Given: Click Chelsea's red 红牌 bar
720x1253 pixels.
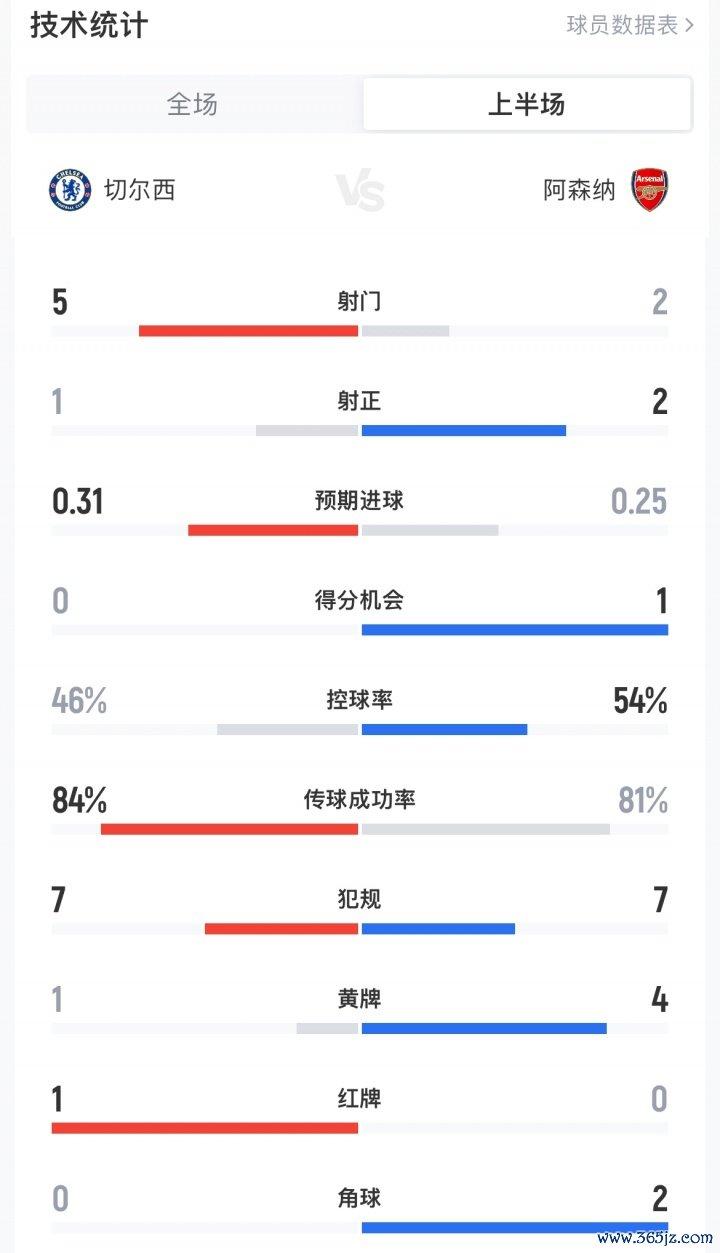Looking at the screenshot, I should coord(204,1128).
